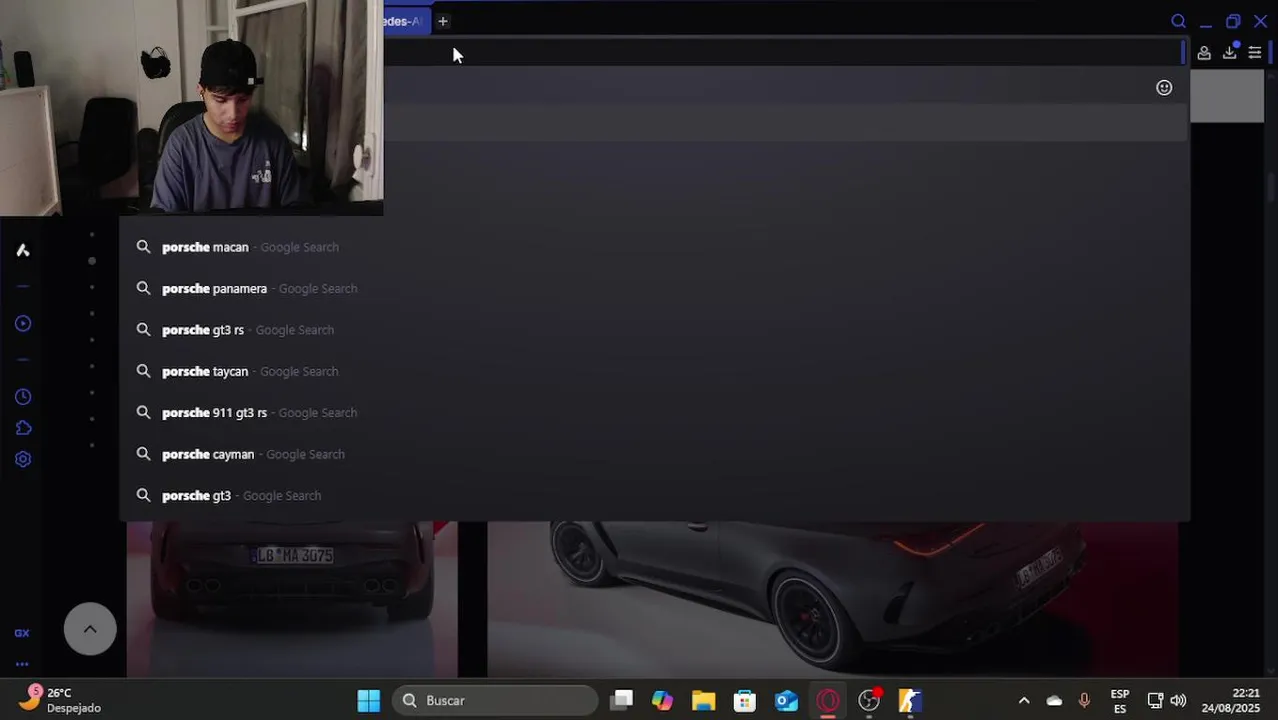Open the network display tray icon

(x=1155, y=700)
